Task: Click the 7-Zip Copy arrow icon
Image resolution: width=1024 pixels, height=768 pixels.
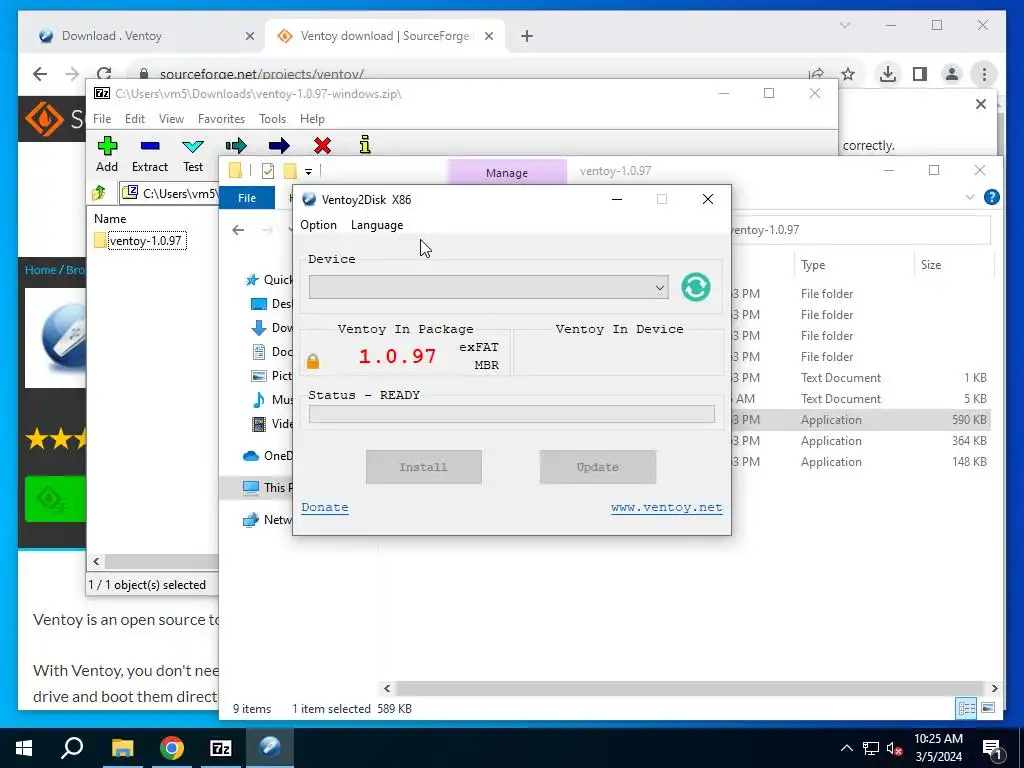Action: (x=236, y=146)
